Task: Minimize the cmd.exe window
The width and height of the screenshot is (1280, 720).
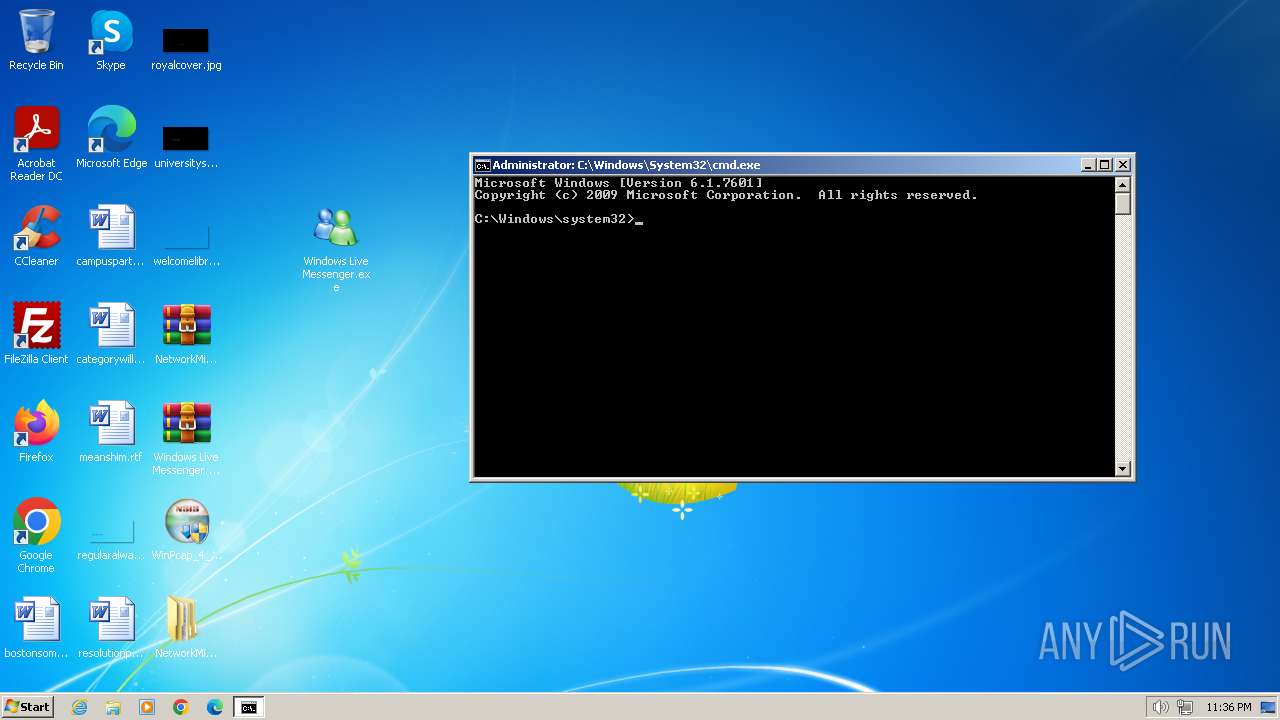Action: [x=1088, y=165]
